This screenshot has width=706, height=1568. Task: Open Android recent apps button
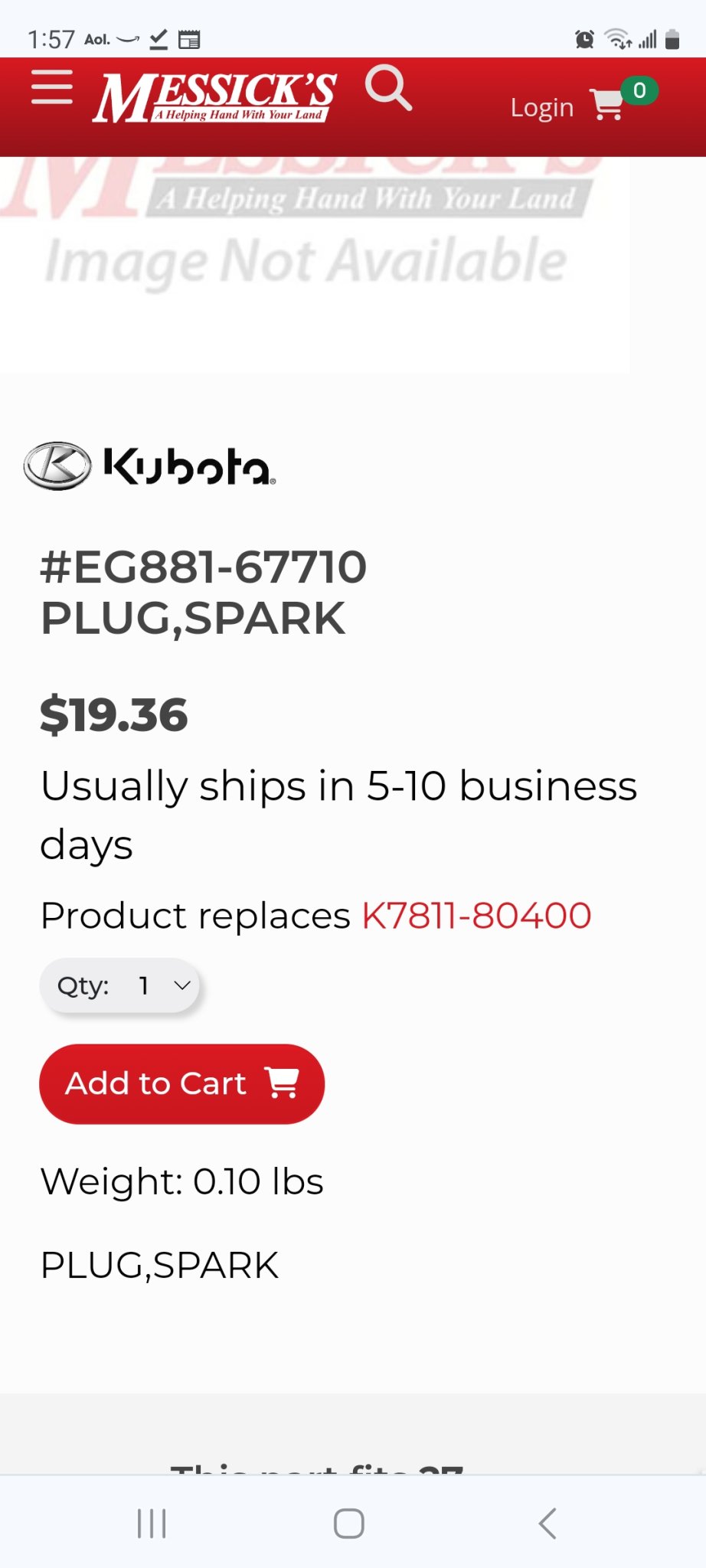coord(152,1524)
